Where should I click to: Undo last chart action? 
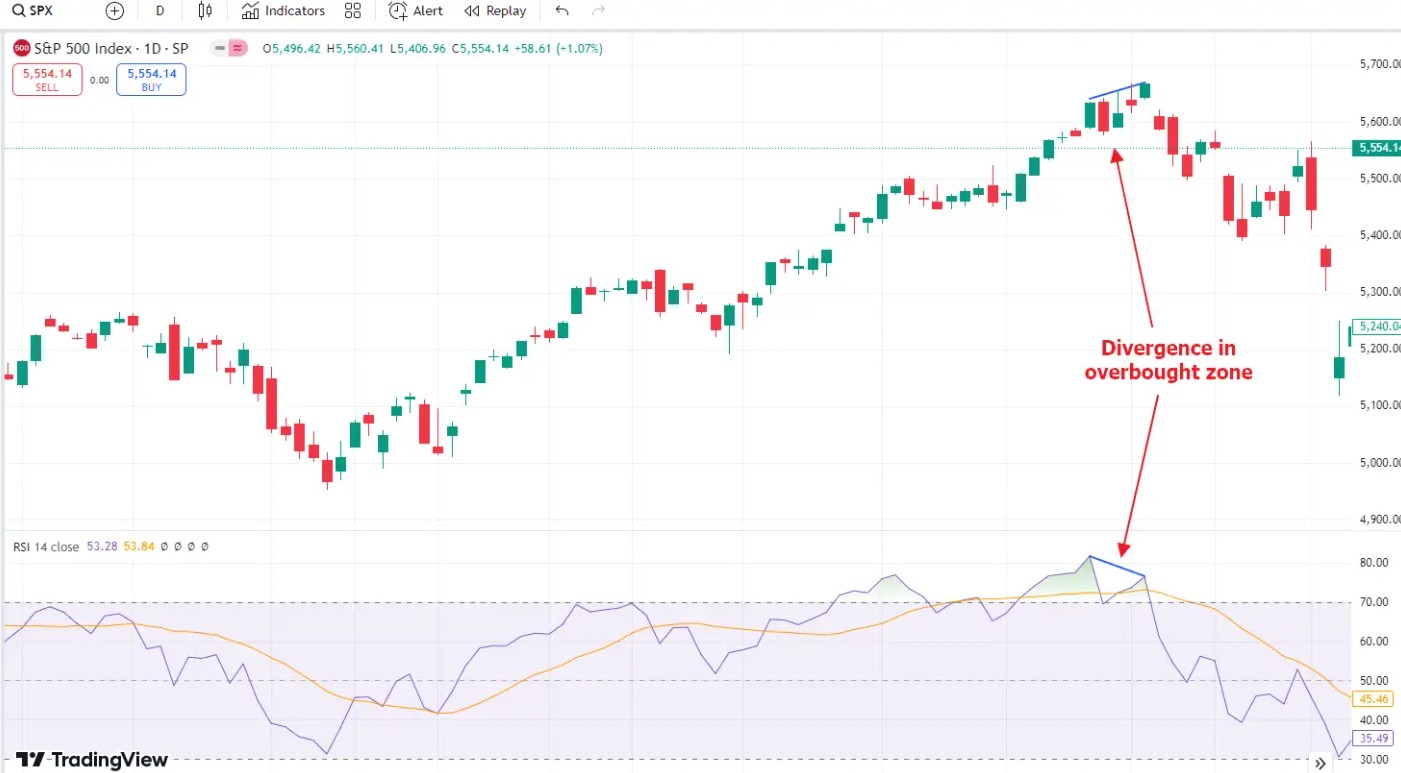coord(562,11)
